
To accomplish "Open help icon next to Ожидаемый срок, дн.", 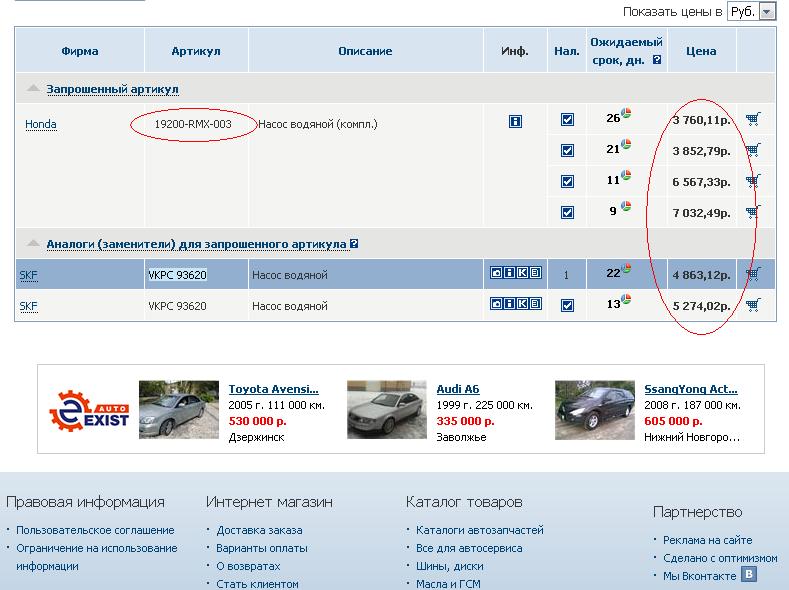I will pos(657,60).
